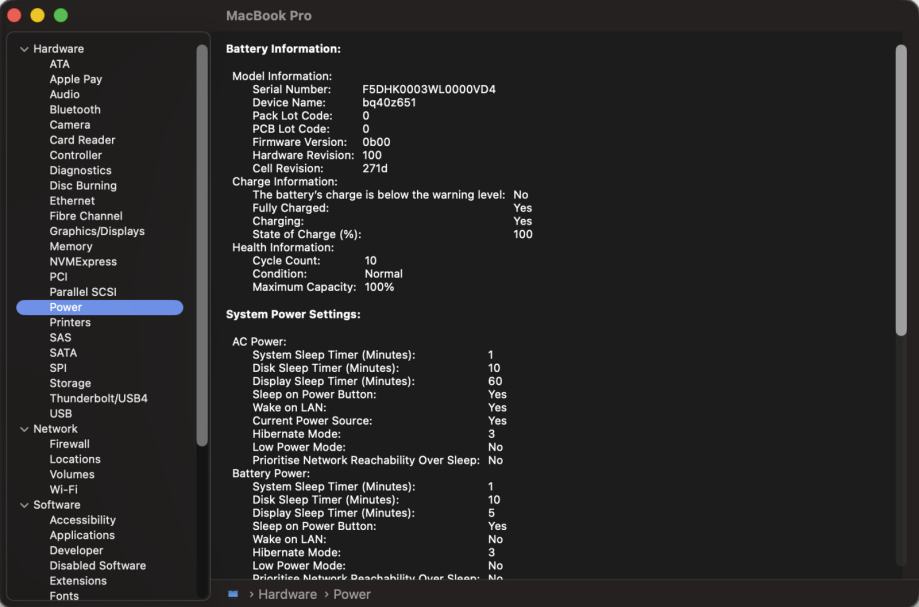The width and height of the screenshot is (919, 607).
Task: Open the Camera section
Action: (x=70, y=125)
